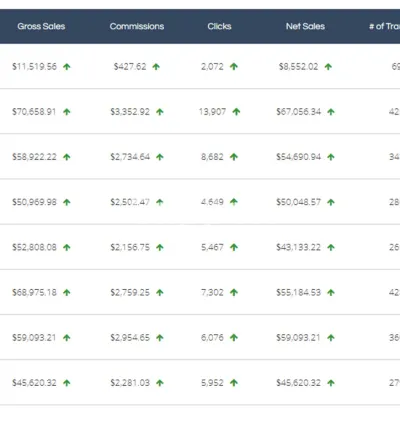Image resolution: width=400 pixels, height=424 pixels.
Task: Select the gross sales value $45,620.32
Action: pyautogui.click(x=34, y=383)
